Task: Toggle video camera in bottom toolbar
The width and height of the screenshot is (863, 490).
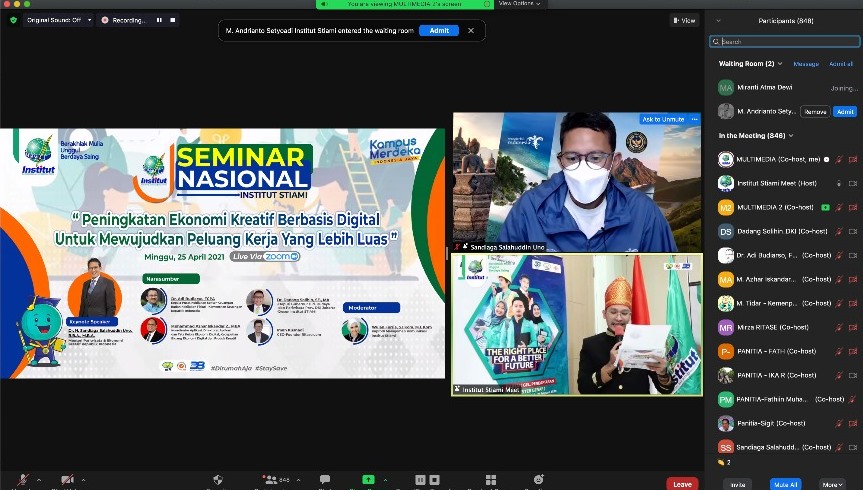Action: [67, 480]
